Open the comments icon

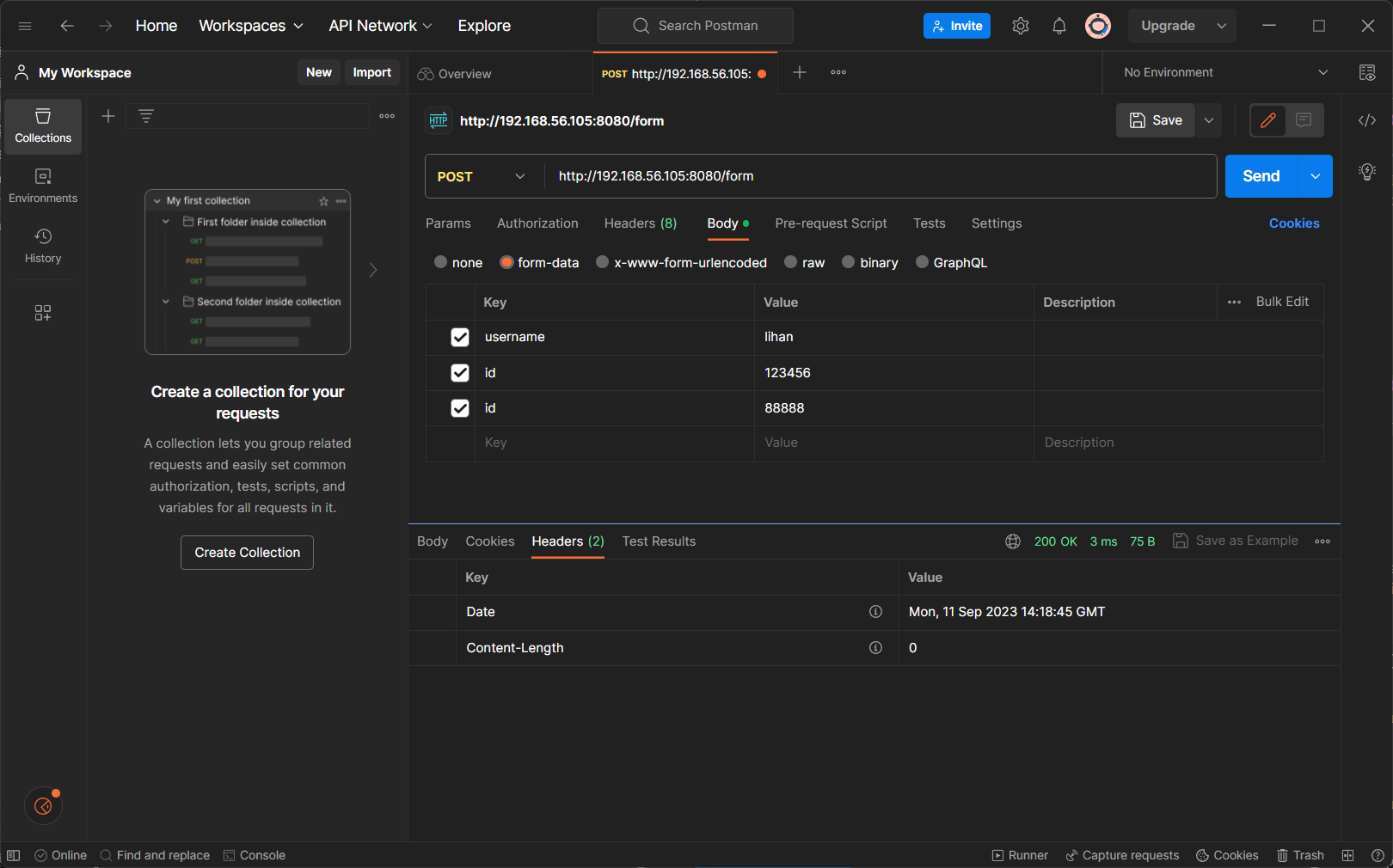[1304, 120]
